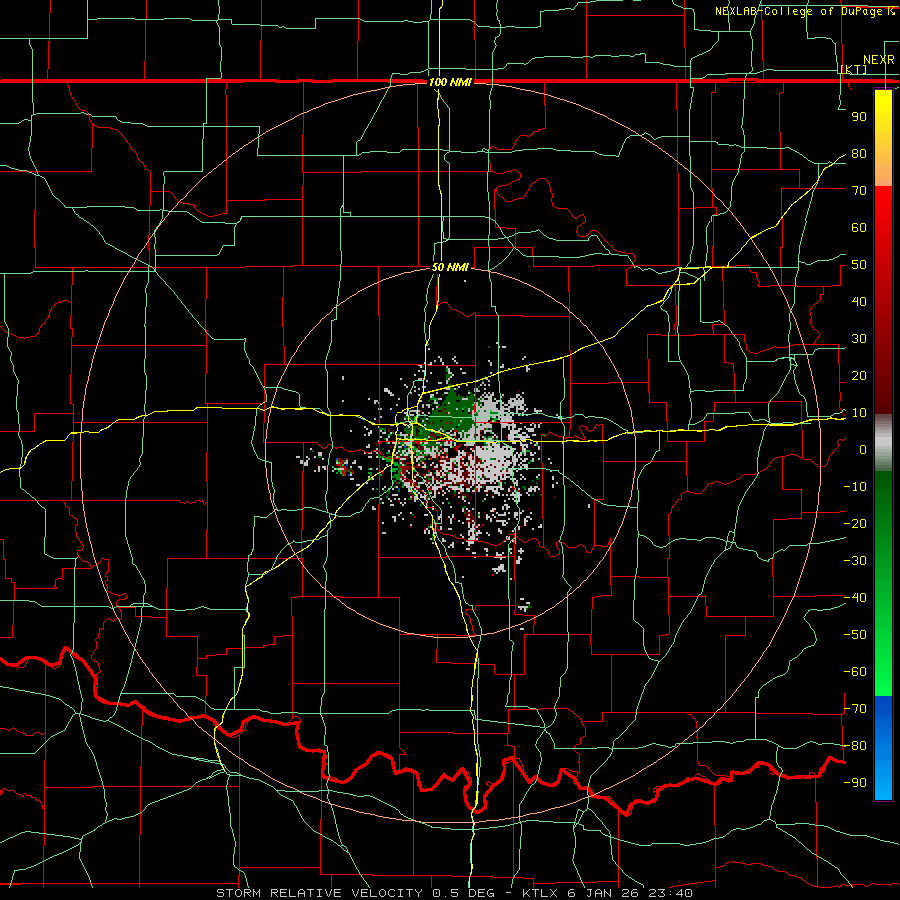Click the Storm Relative Velocity caption text
The image size is (900, 900).
pos(454,893)
